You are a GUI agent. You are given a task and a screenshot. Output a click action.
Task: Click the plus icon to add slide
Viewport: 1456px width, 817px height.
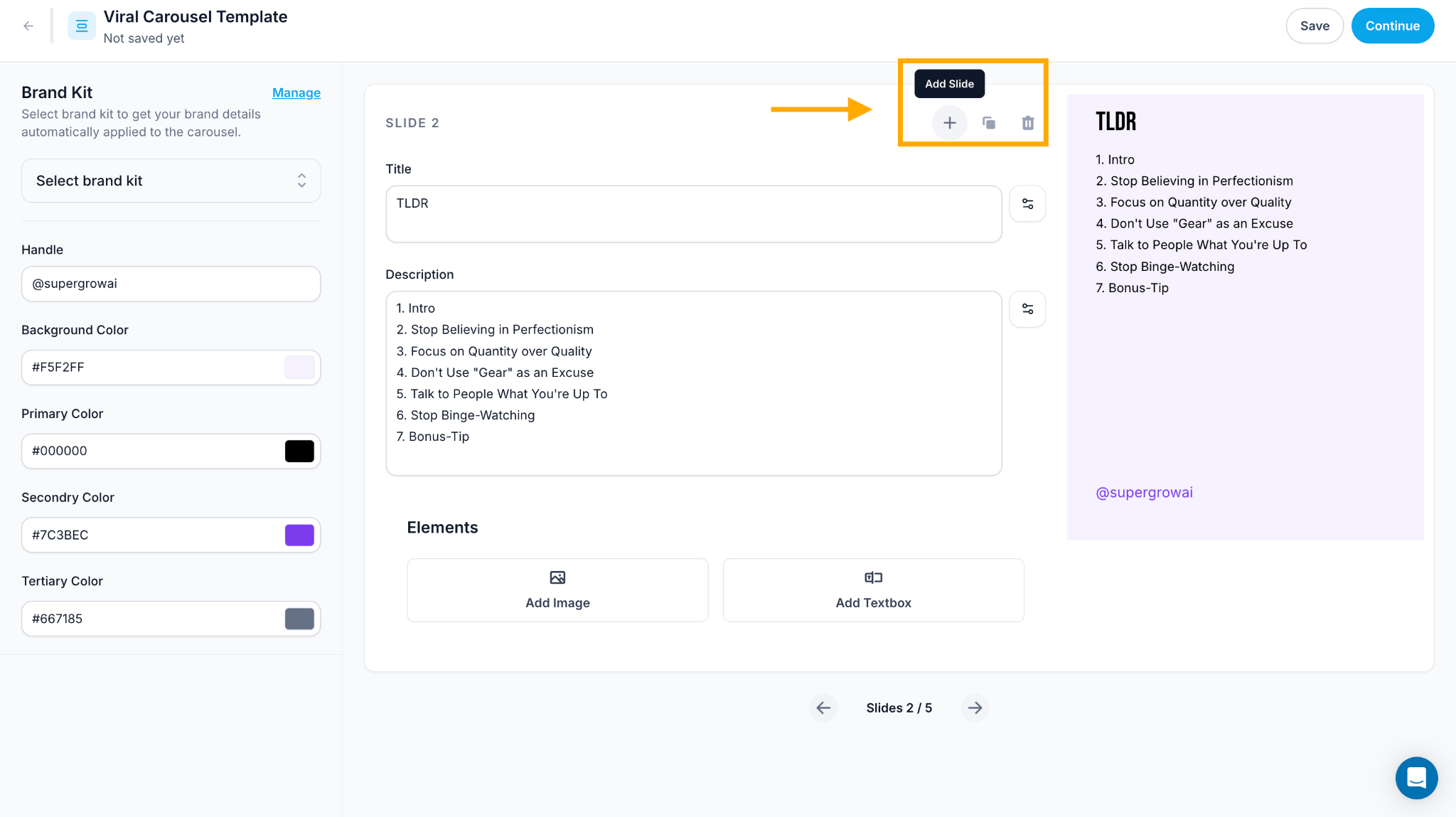click(950, 123)
